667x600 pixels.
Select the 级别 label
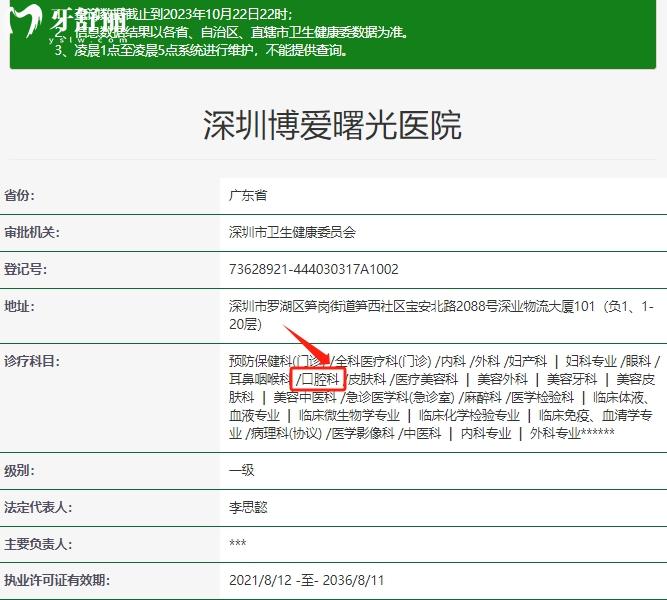coord(20,471)
